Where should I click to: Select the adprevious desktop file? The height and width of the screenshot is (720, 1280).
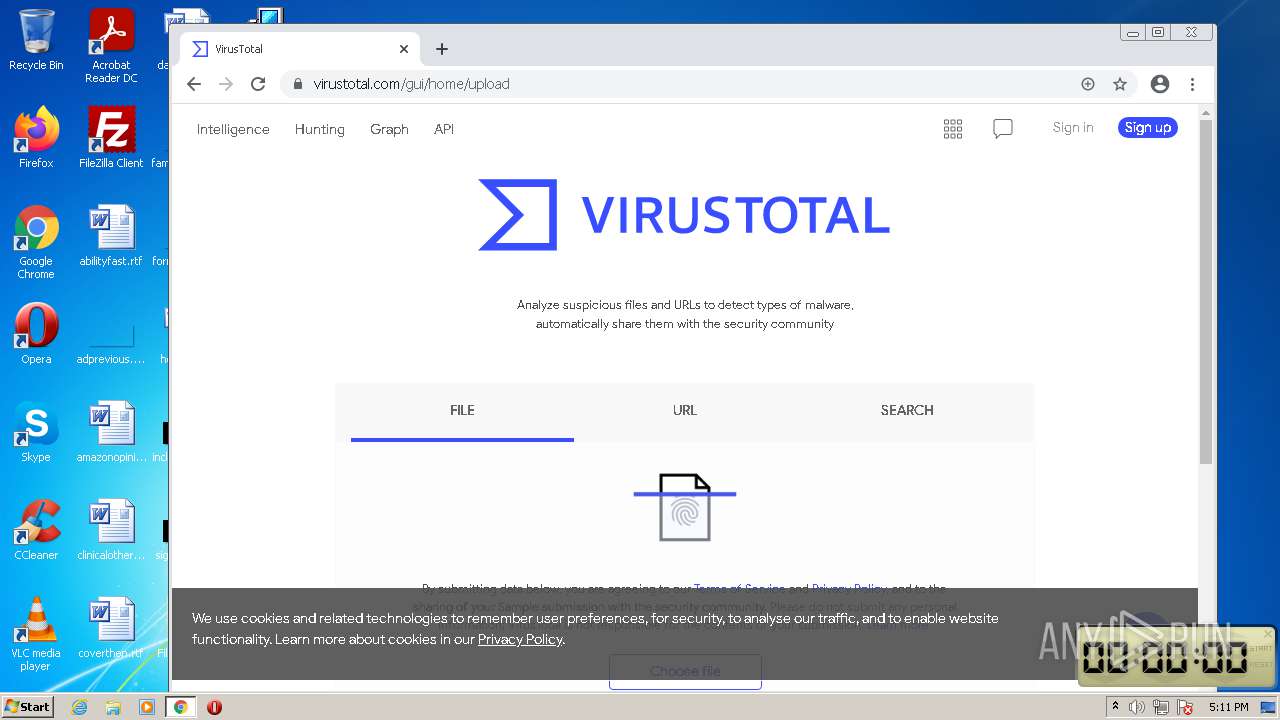111,334
